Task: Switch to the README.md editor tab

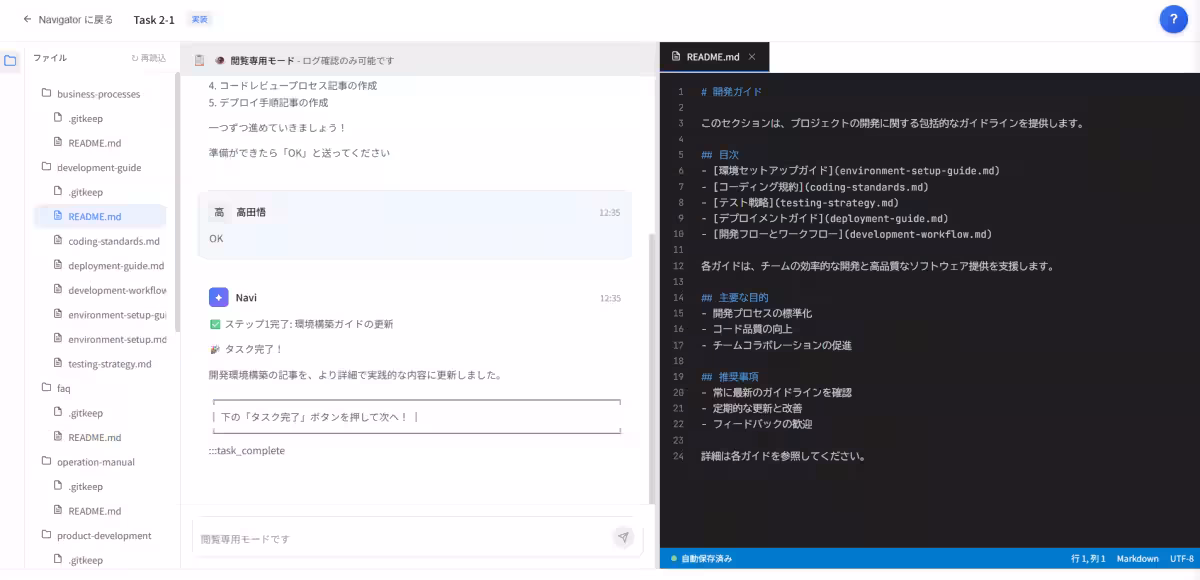Action: 713,57
